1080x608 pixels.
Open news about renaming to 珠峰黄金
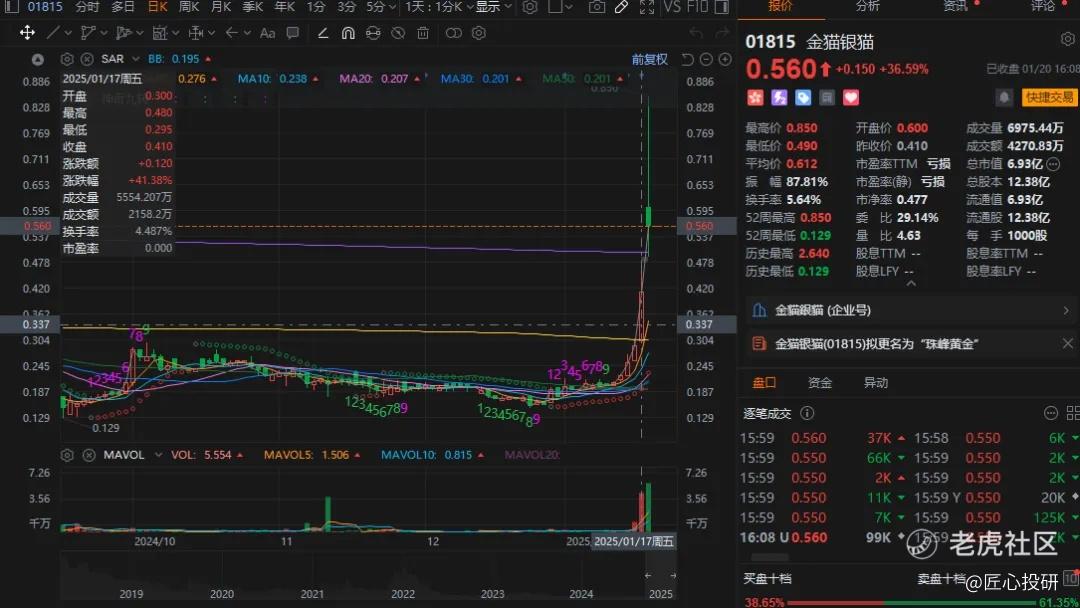point(877,344)
